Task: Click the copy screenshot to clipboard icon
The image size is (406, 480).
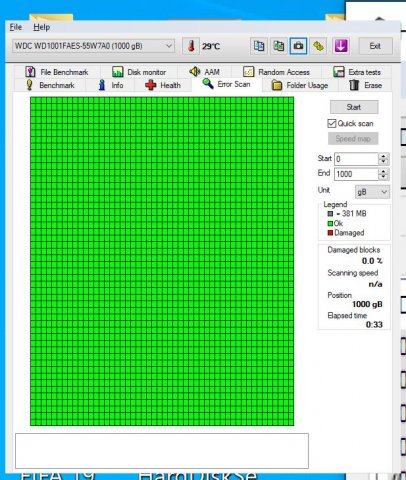Action: click(x=278, y=46)
